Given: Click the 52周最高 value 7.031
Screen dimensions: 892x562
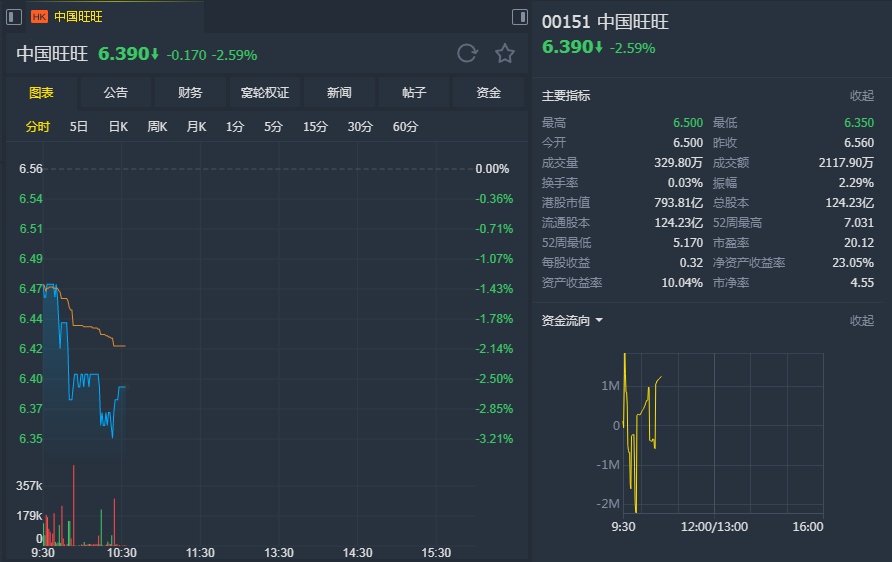Looking at the screenshot, I should [x=859, y=222].
